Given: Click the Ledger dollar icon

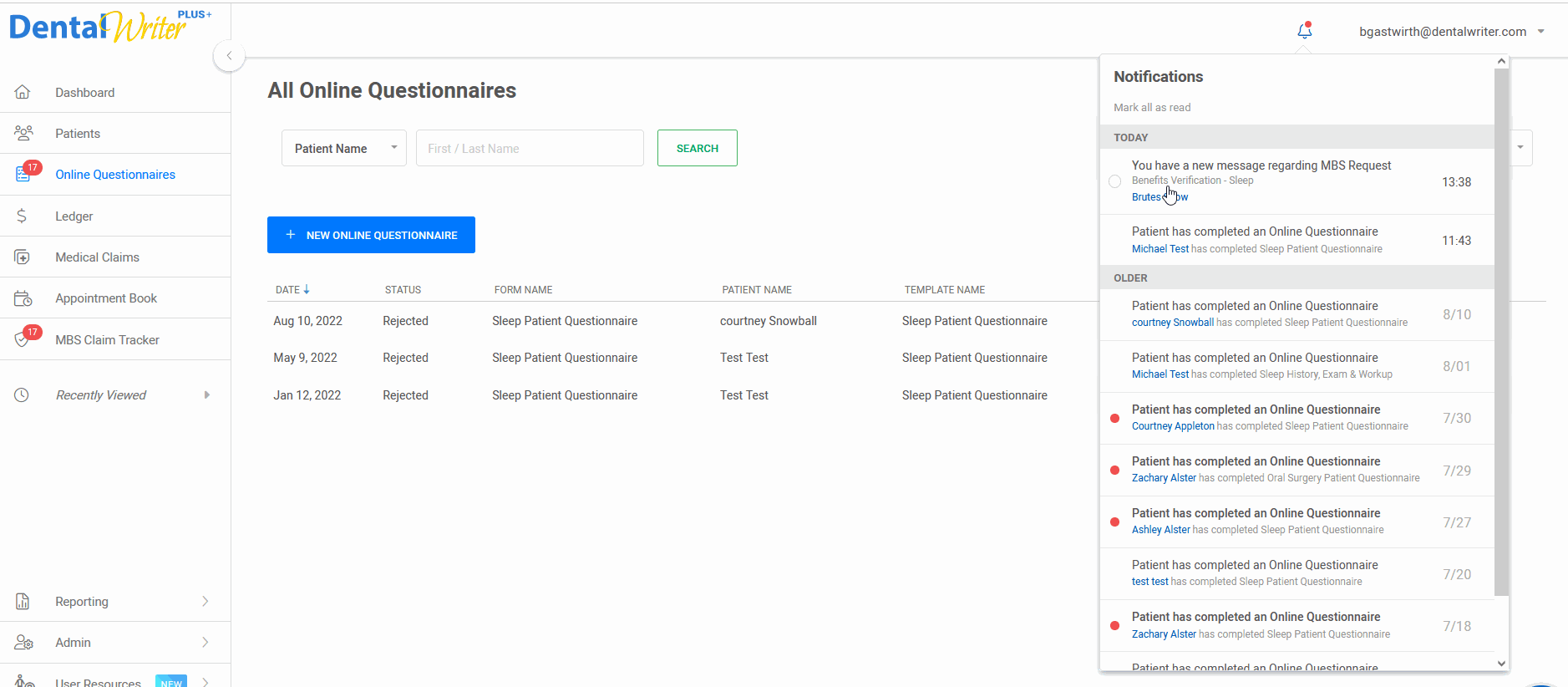Looking at the screenshot, I should (22, 216).
